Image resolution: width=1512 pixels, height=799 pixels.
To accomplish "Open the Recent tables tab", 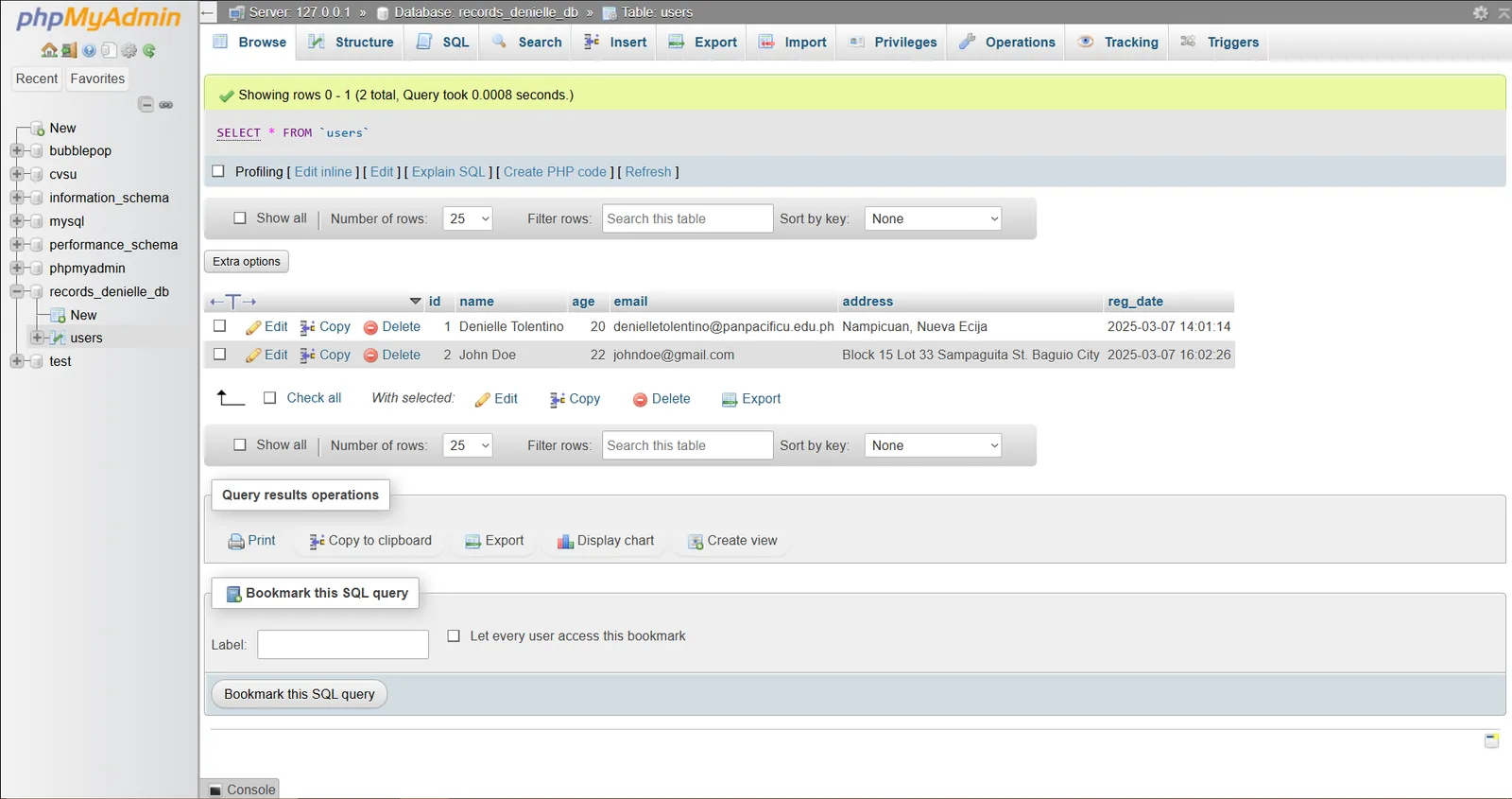I will (37, 78).
